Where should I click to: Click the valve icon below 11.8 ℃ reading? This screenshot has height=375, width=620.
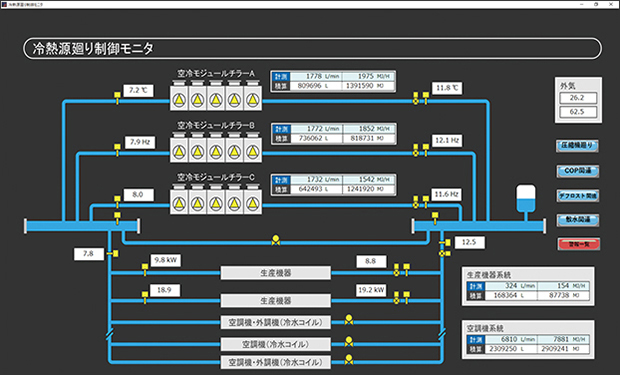416,98
